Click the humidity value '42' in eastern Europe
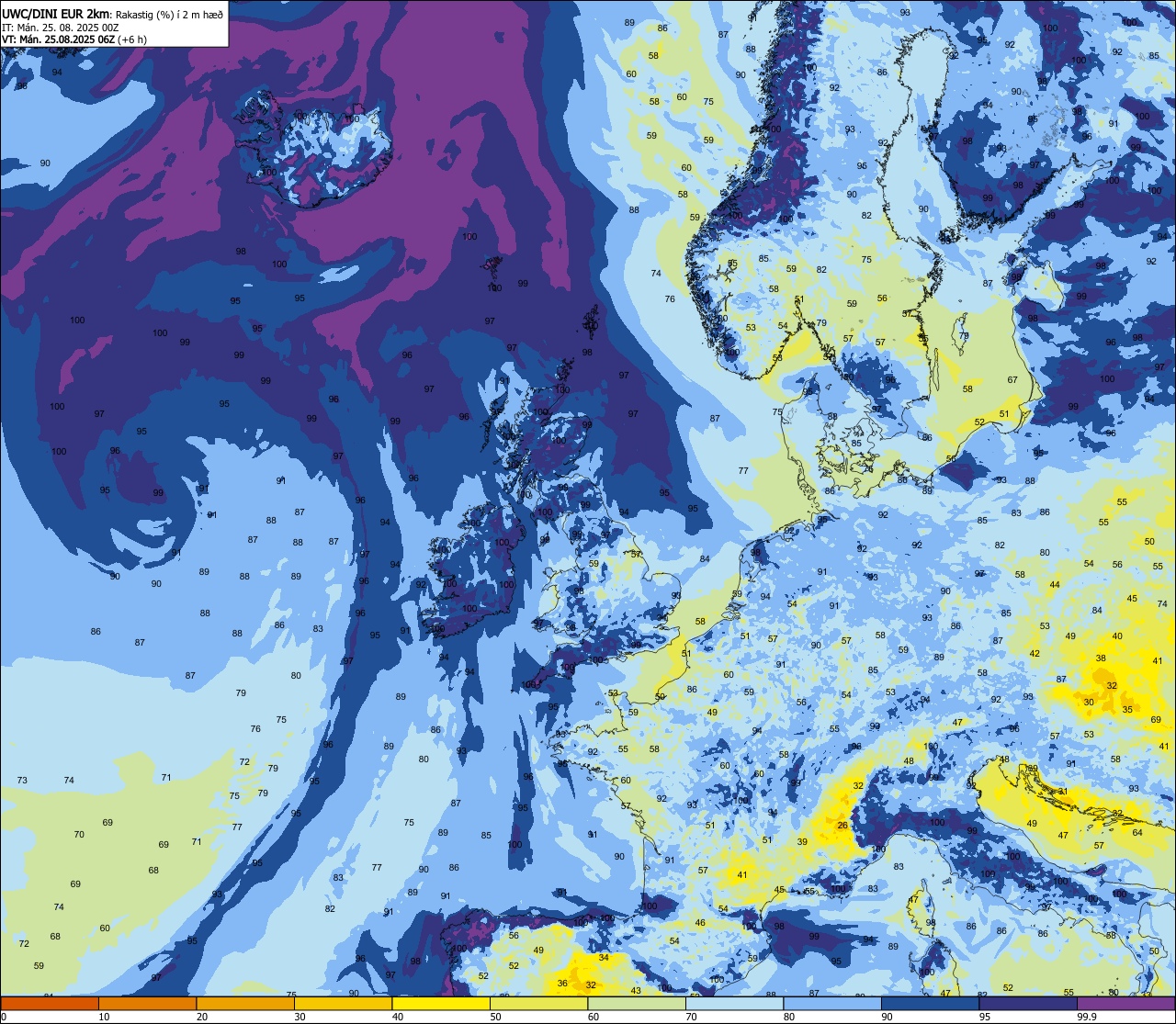Viewport: 1176px width, 1024px height. tap(1035, 653)
